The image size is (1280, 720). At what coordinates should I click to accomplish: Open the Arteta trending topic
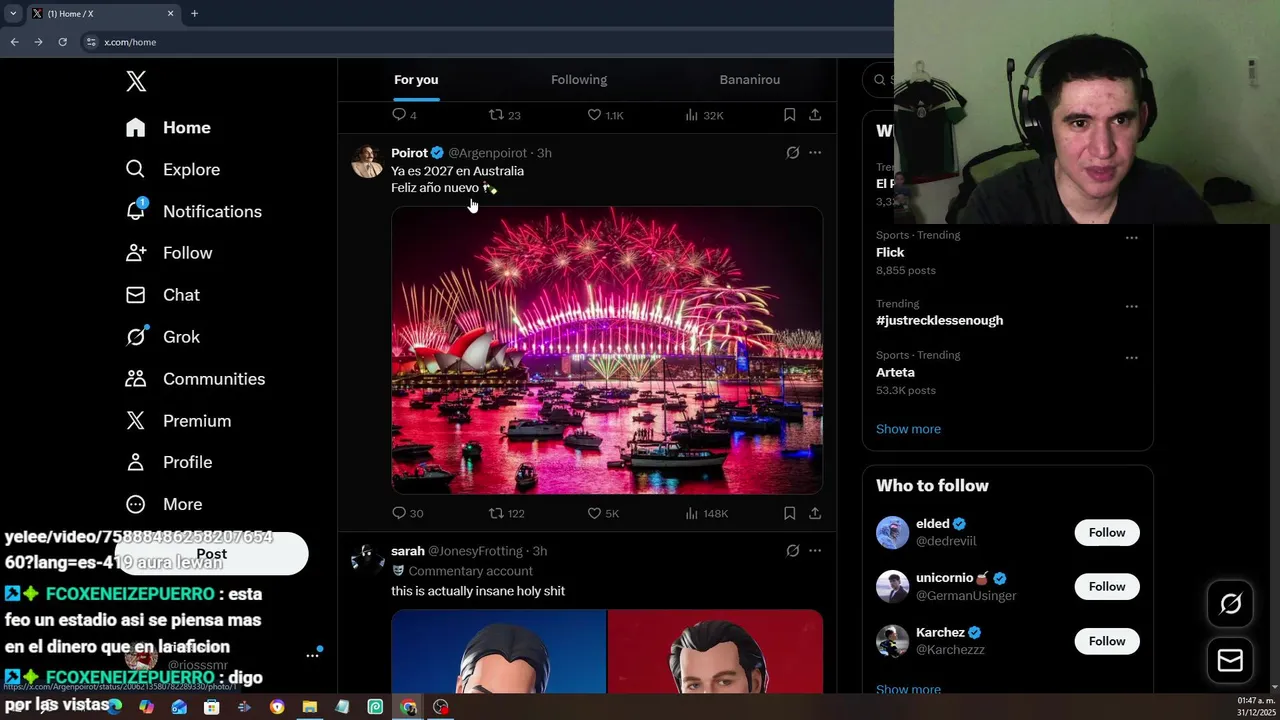(895, 372)
